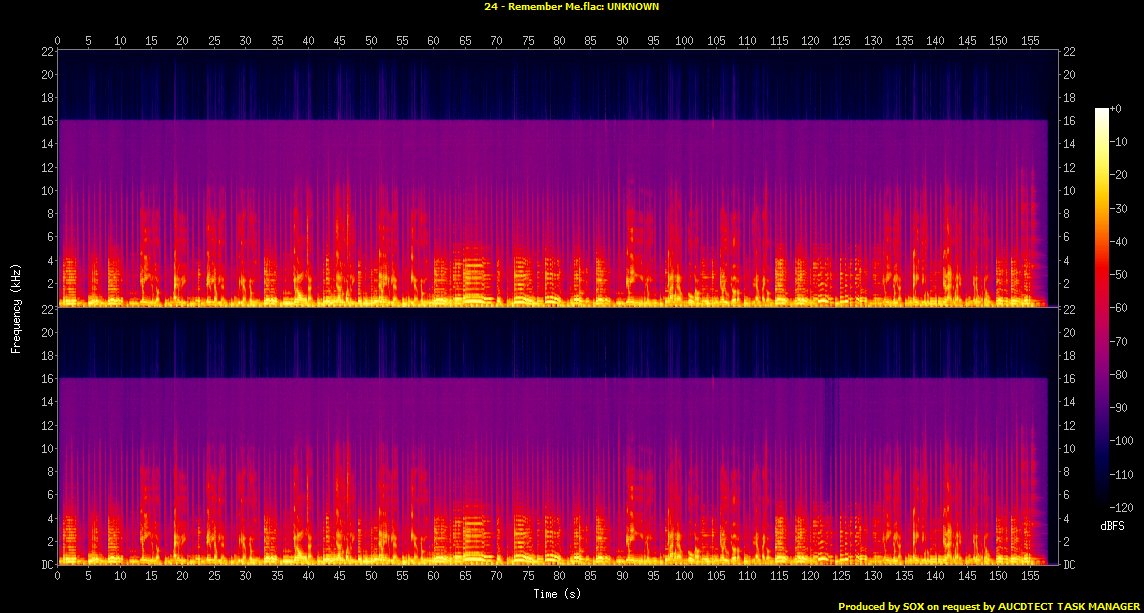The image size is (1144, 613).
Task: Click the 'DC' label on the lower-left frequency axis
Action: [46, 565]
